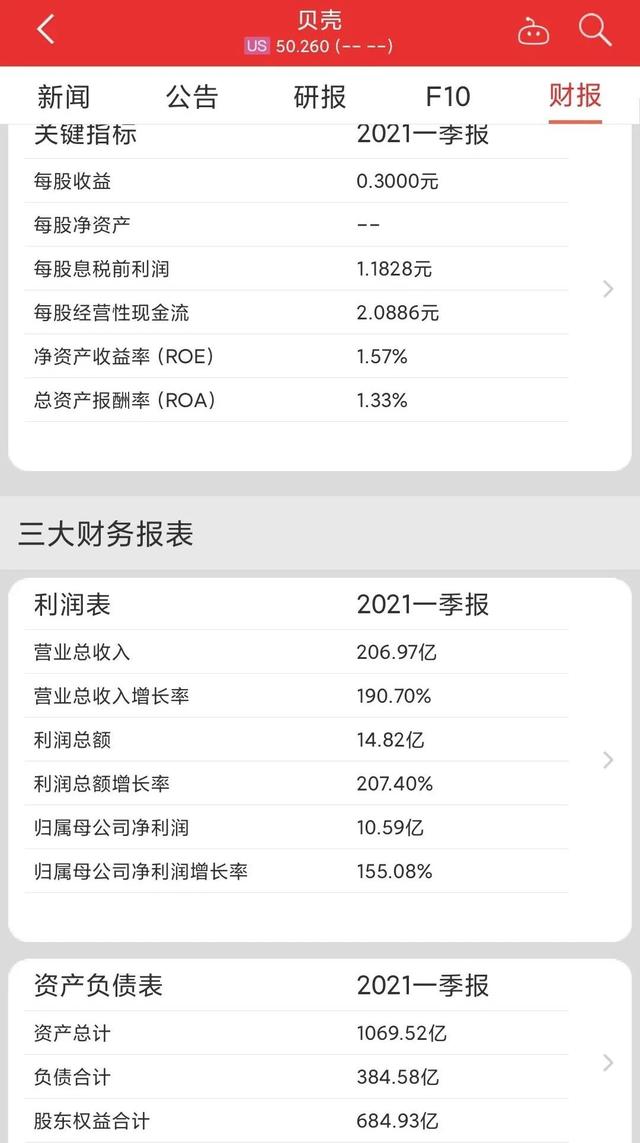The image size is (640, 1143).
Task: Tap the 净资产收益率 (ROE) row
Action: click(124, 356)
